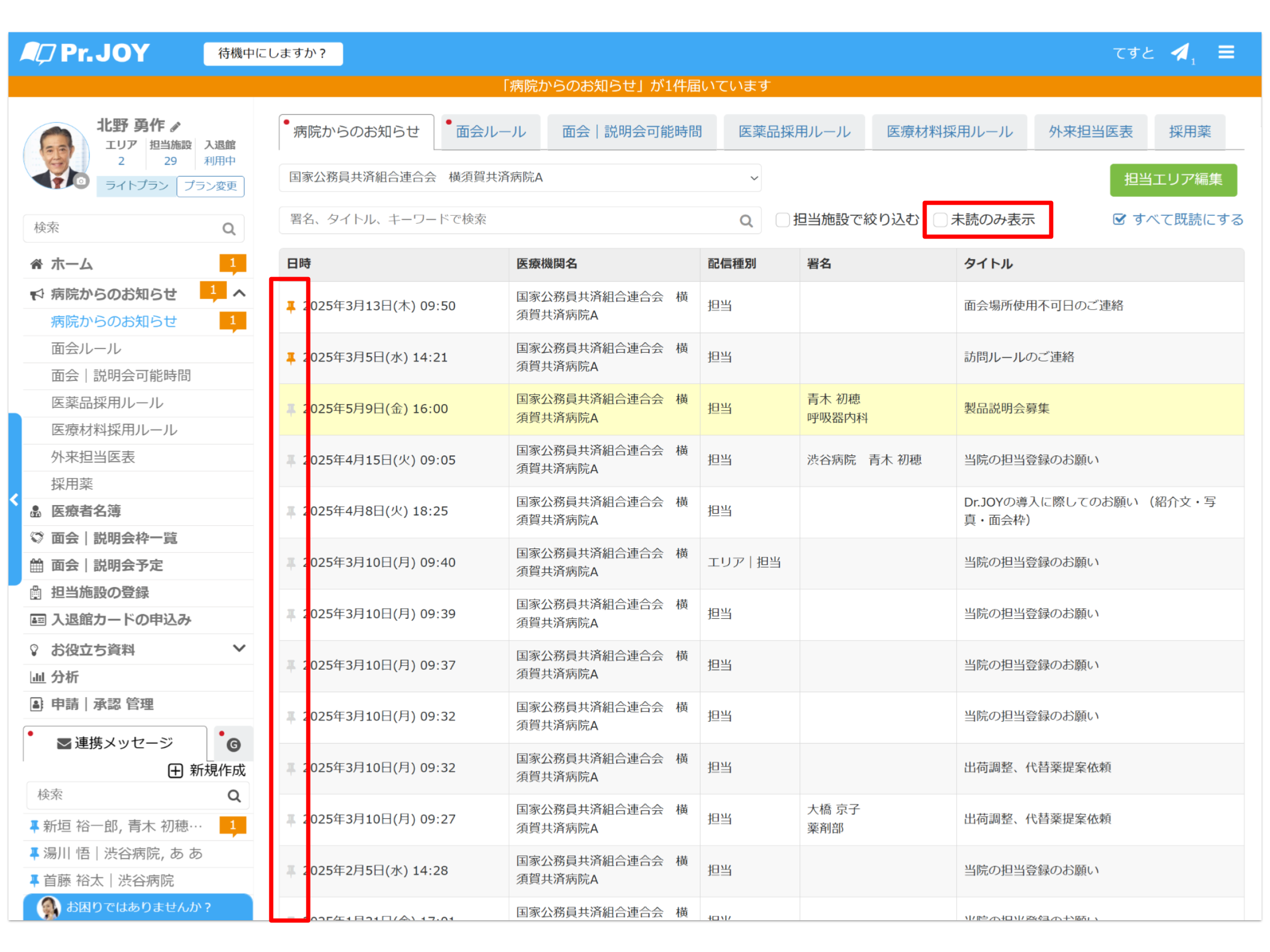Click magnifier icon in keyword search box
1270x952 pixels.
pyautogui.click(x=746, y=221)
